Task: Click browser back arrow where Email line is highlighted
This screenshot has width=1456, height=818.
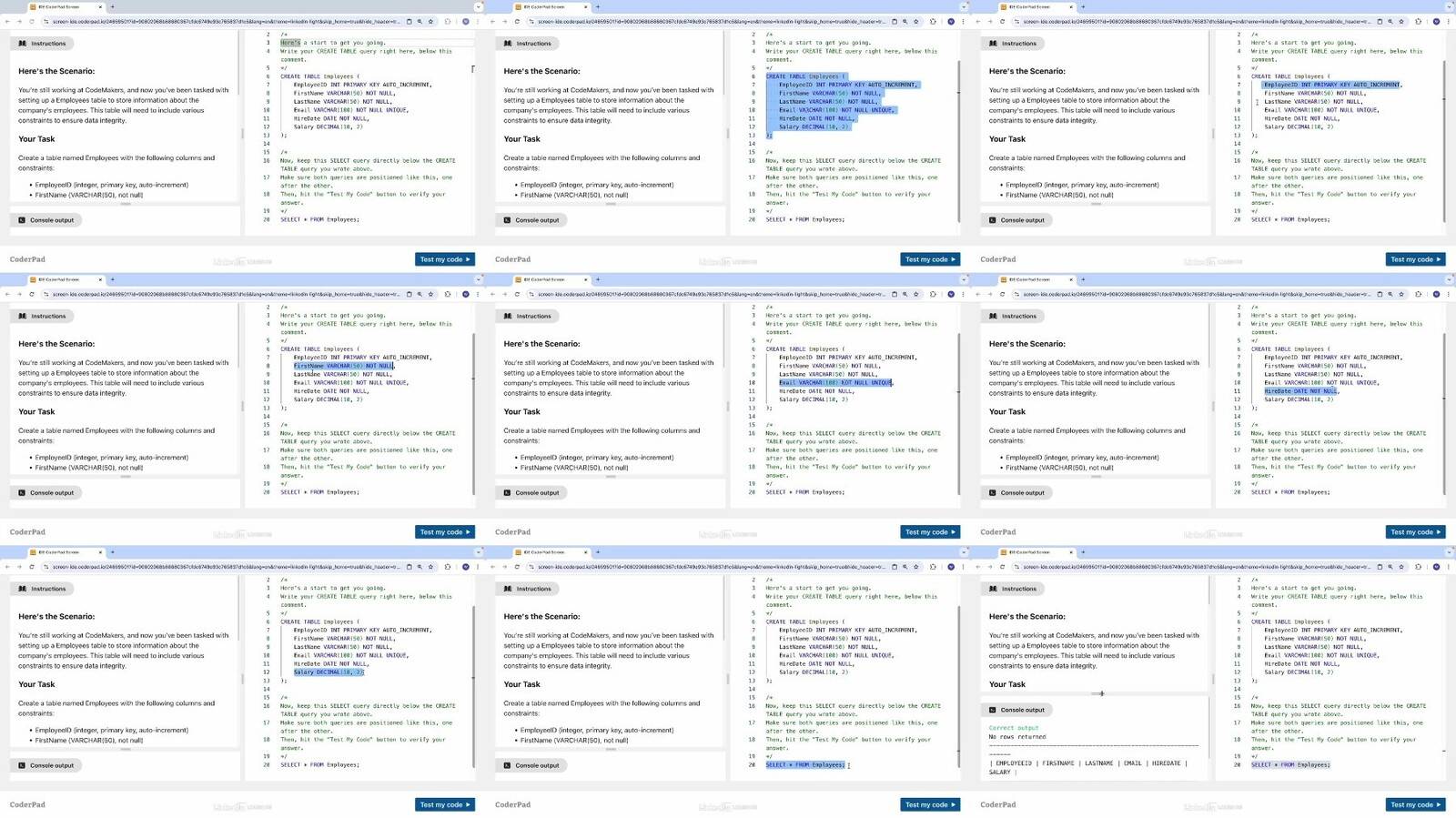Action: click(x=492, y=294)
